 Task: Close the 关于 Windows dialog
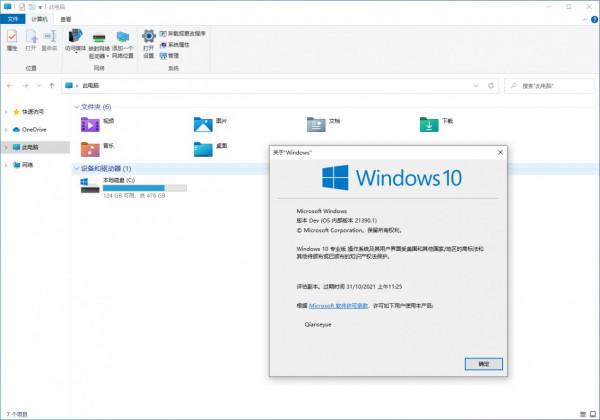click(500, 152)
